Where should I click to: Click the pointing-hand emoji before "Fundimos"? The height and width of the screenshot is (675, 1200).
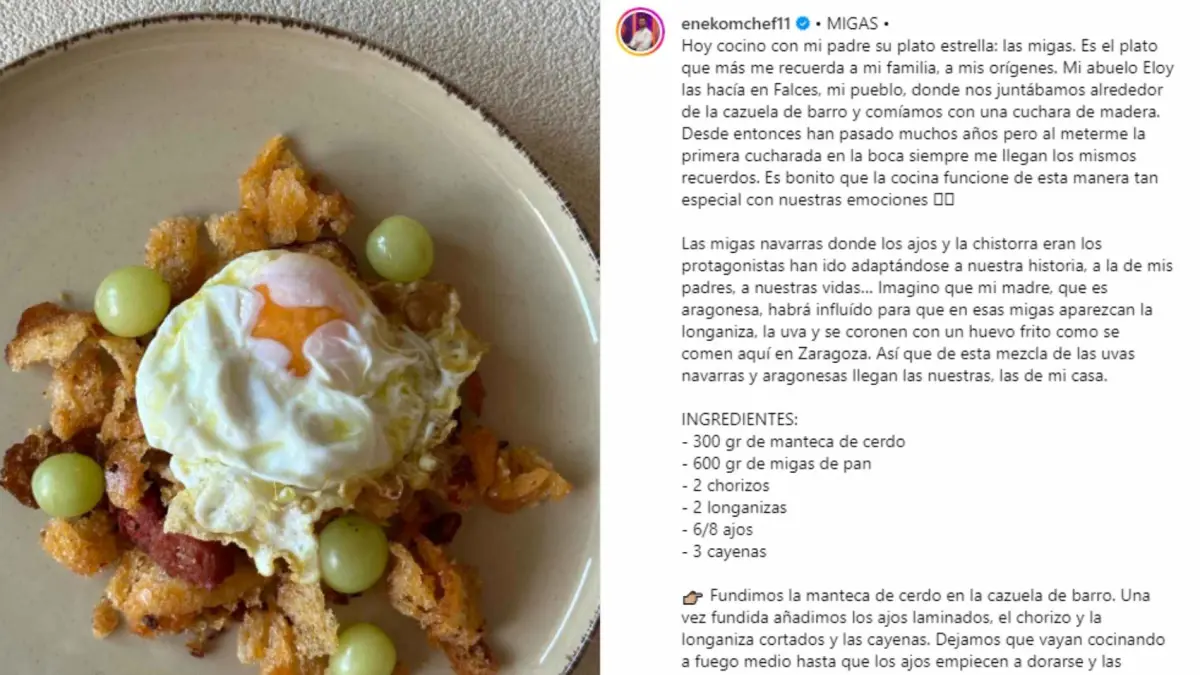(692, 595)
